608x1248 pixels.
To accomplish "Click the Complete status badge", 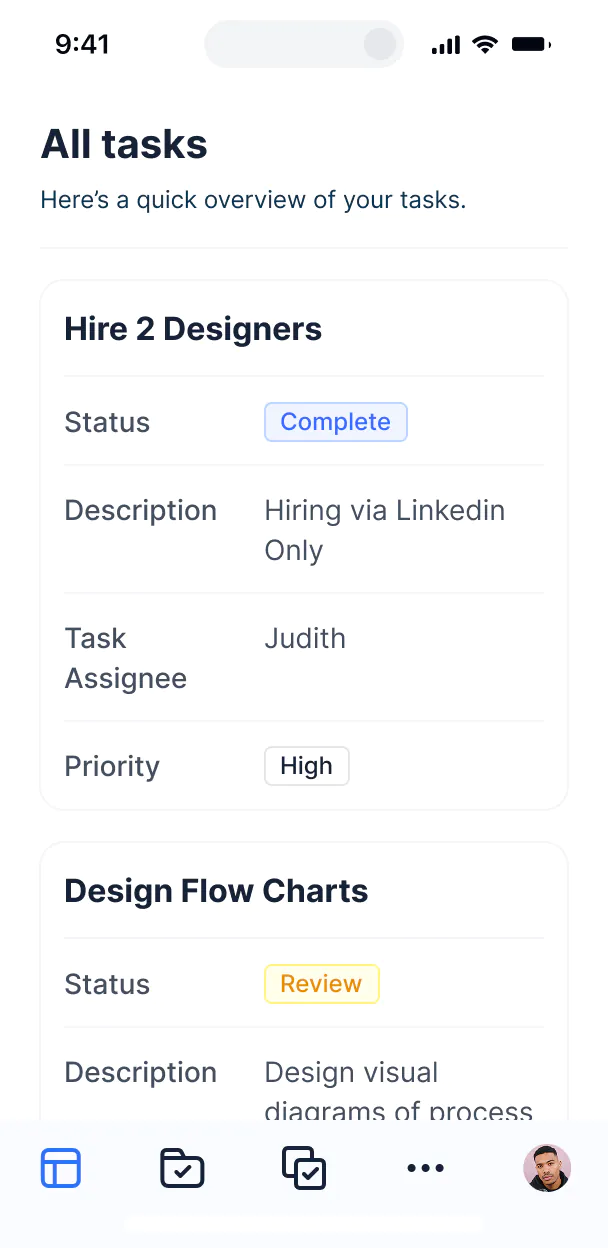I will point(335,422).
